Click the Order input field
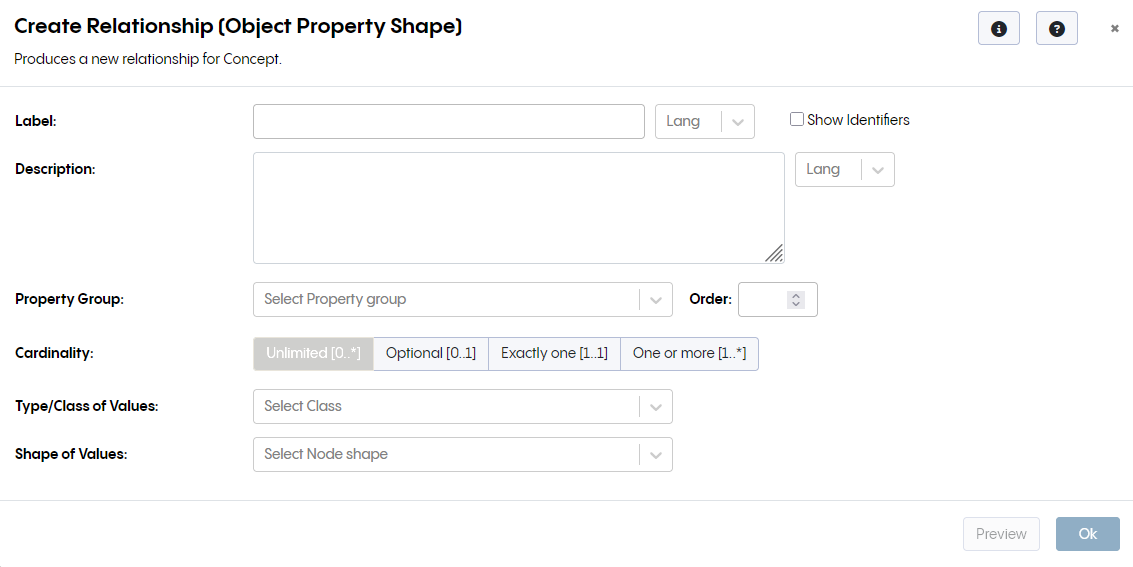The width and height of the screenshot is (1133, 567). pyautogui.click(x=764, y=299)
